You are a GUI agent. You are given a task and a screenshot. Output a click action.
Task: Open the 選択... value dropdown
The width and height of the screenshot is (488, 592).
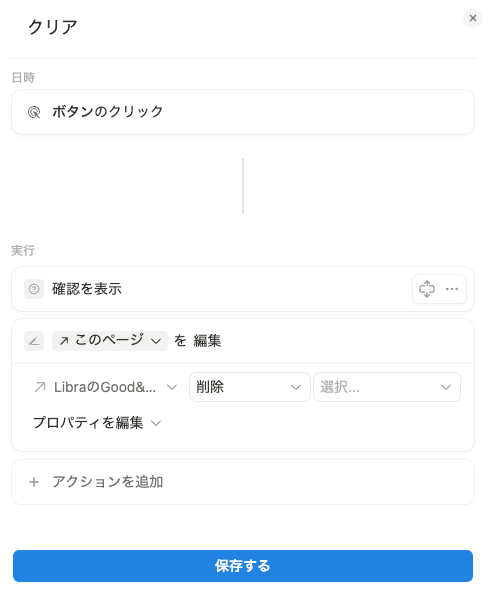[387, 387]
